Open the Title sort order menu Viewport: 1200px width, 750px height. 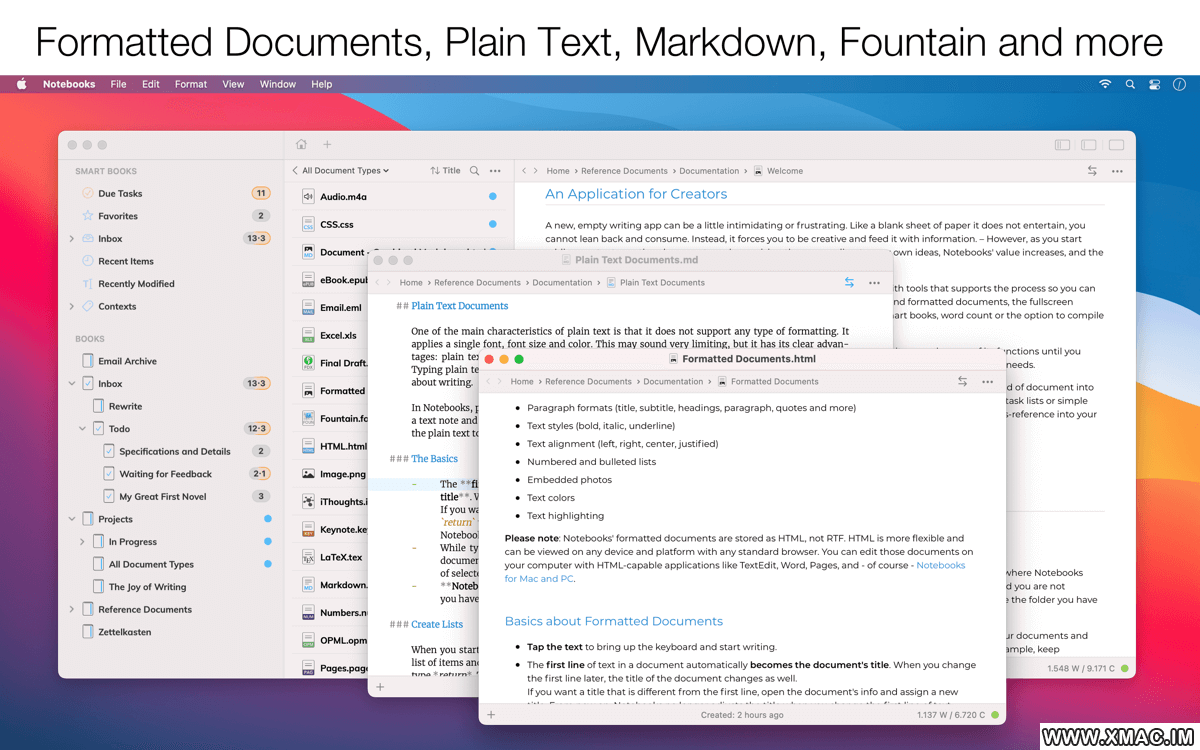click(445, 171)
